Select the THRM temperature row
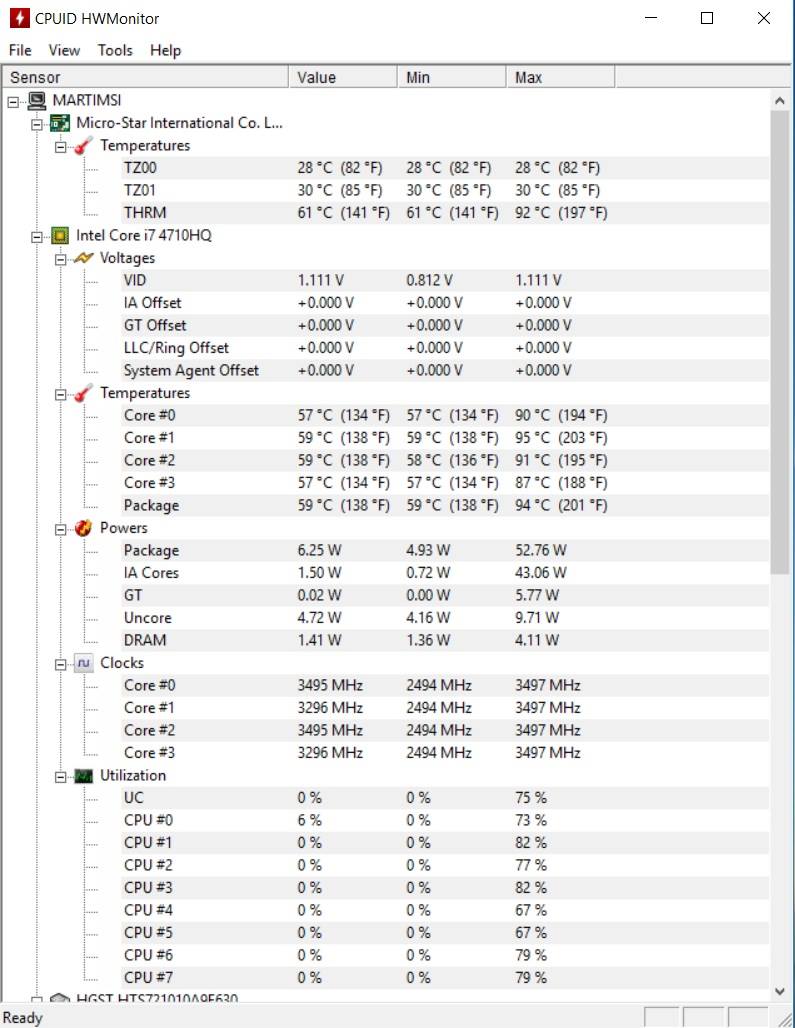This screenshot has width=795, height=1028. 145,213
